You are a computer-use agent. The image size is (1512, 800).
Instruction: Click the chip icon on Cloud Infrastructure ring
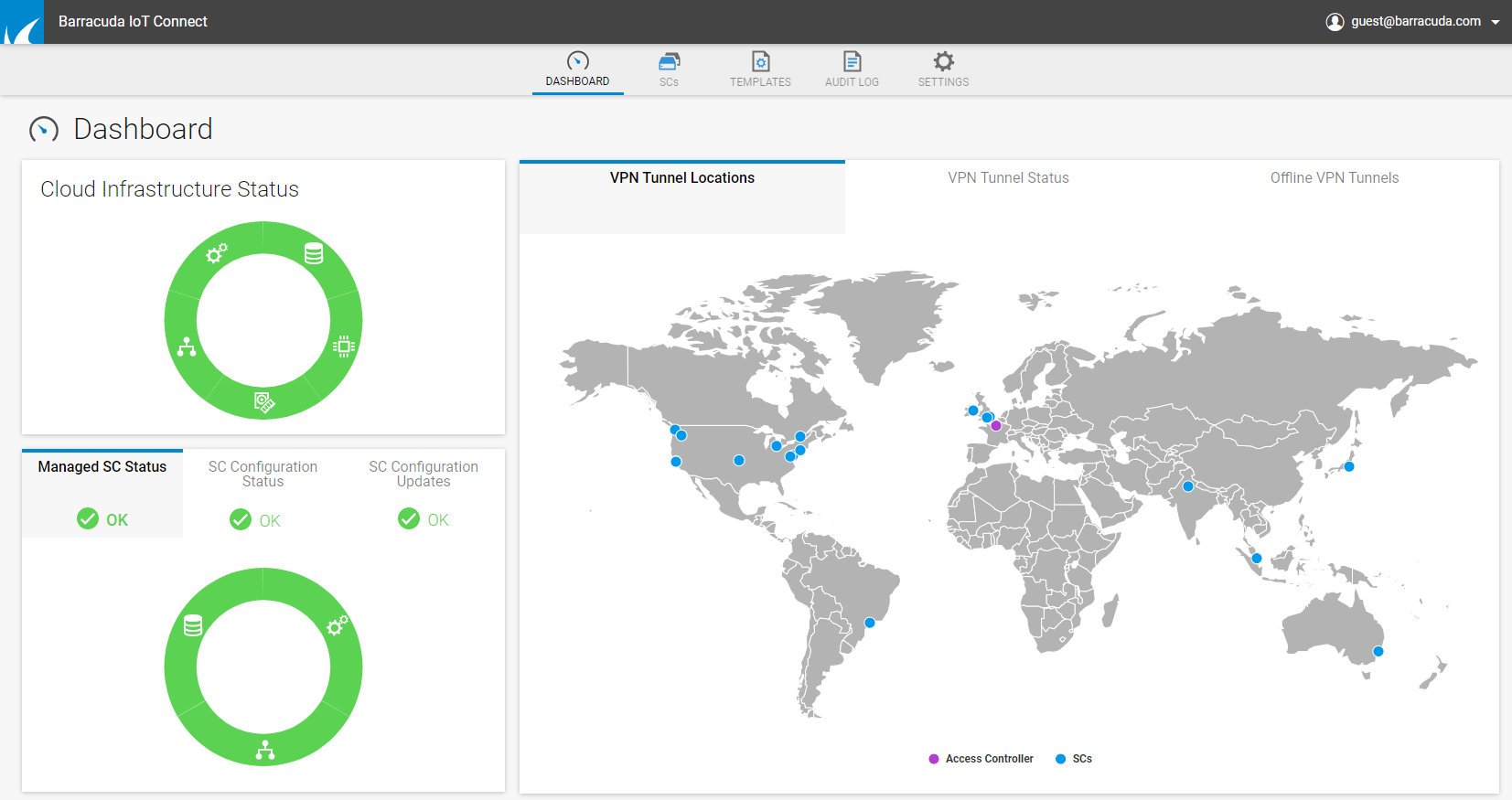click(x=344, y=347)
